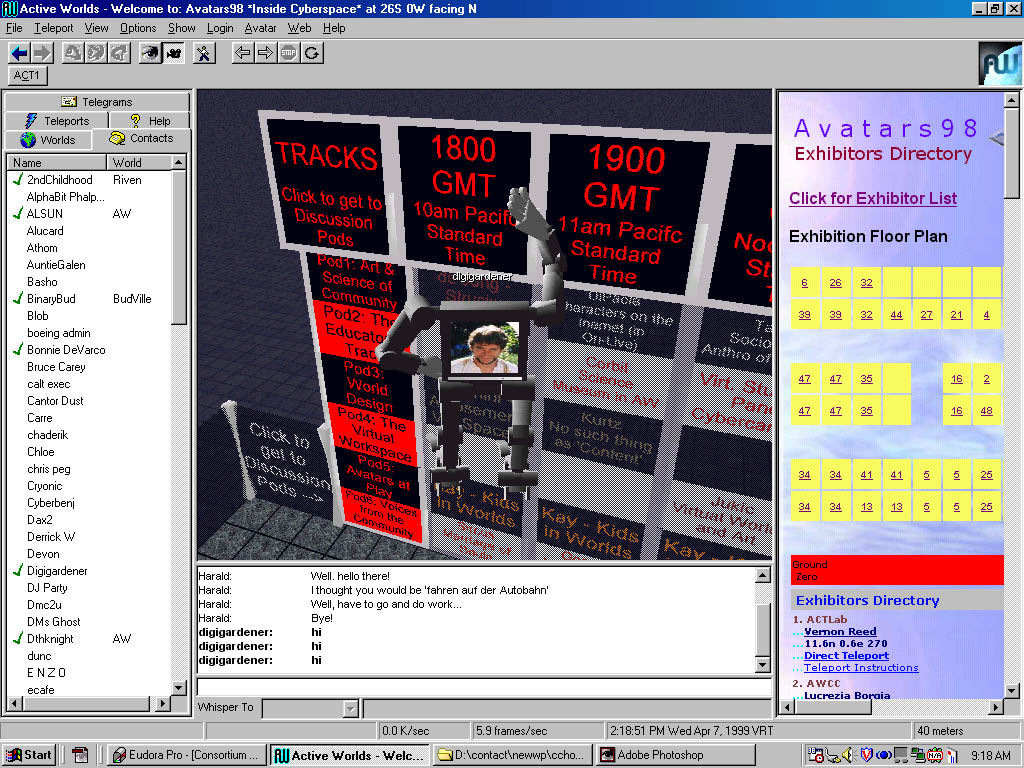
Task: Go back in the web pane
Action: pos(242,53)
